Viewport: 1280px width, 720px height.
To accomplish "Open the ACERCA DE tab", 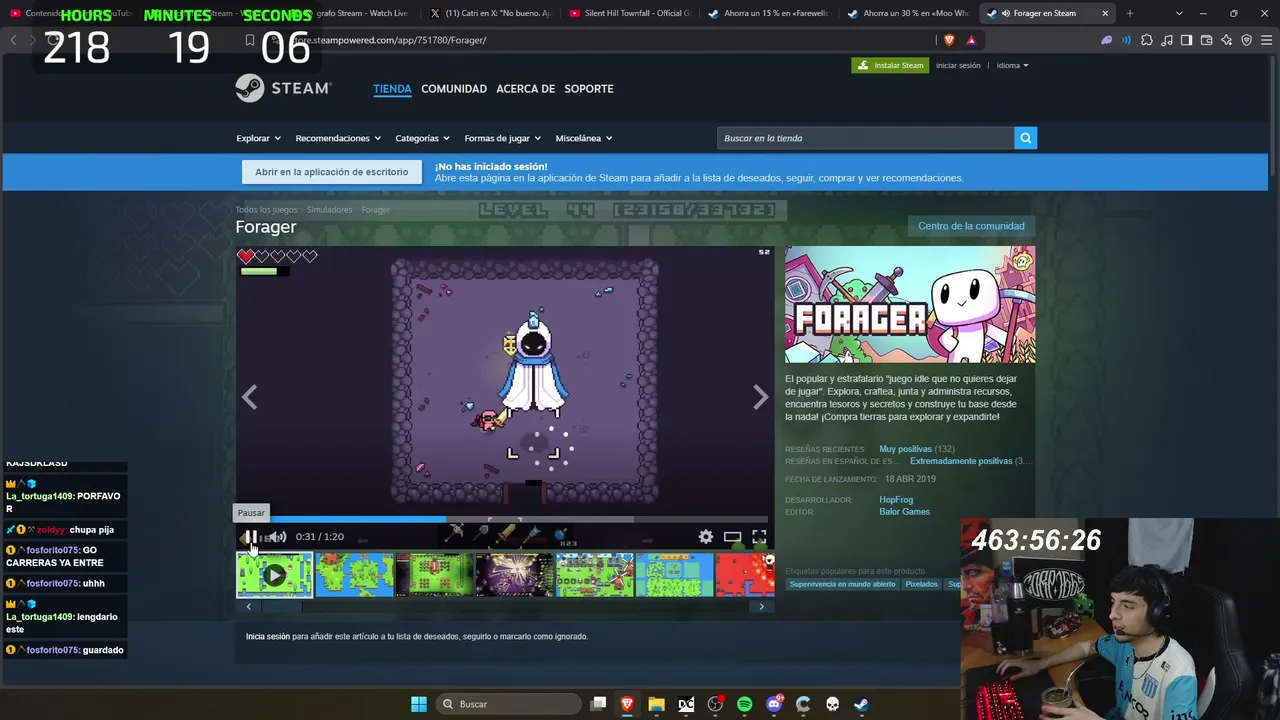I will [525, 89].
